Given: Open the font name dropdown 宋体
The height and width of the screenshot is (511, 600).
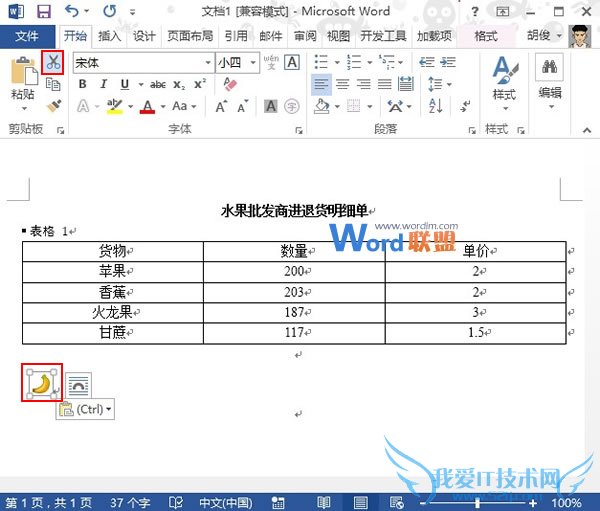Looking at the screenshot, I should 208,62.
